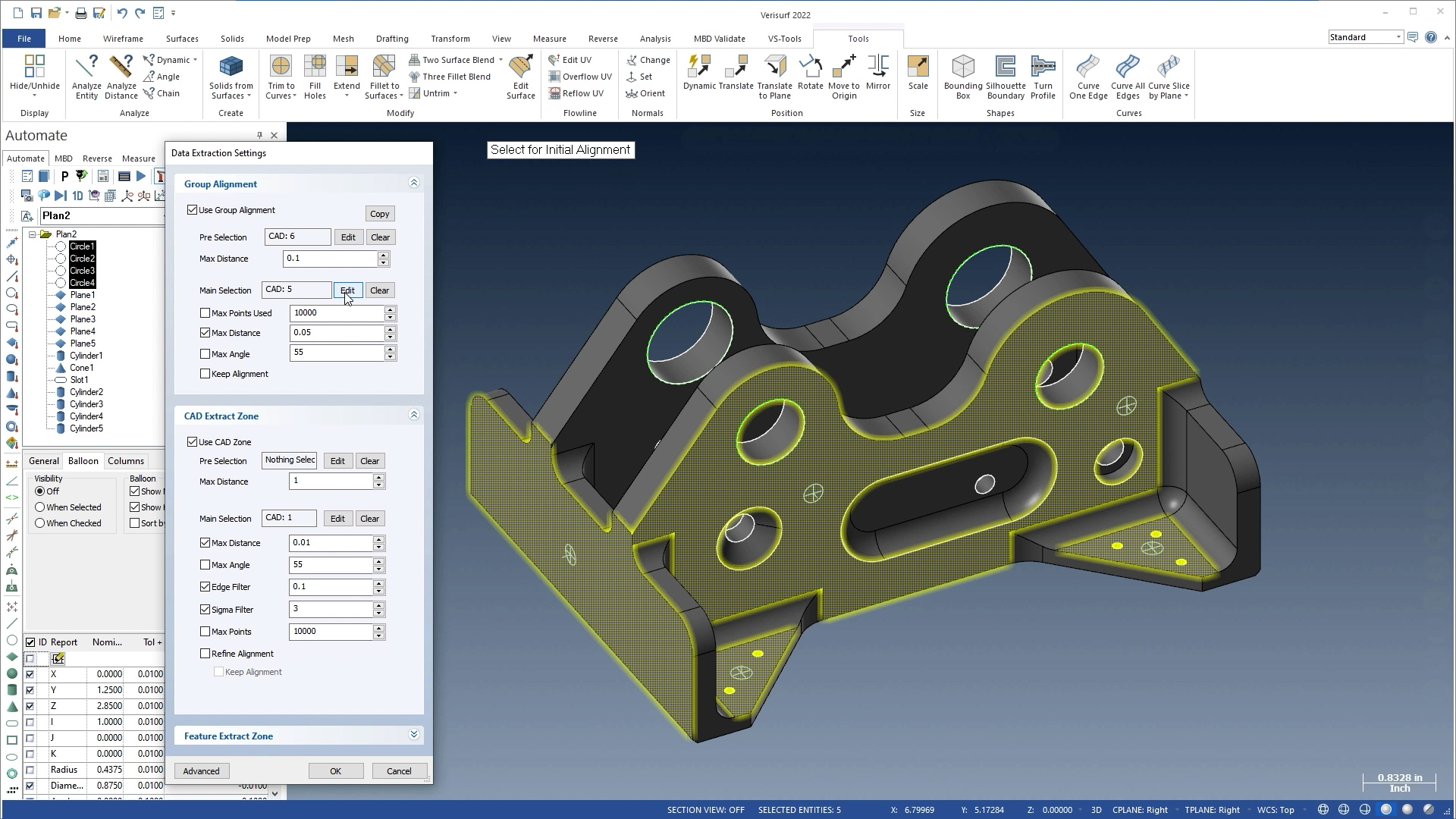
Task: Open the MBD Validate ribbon tab
Action: (x=719, y=39)
